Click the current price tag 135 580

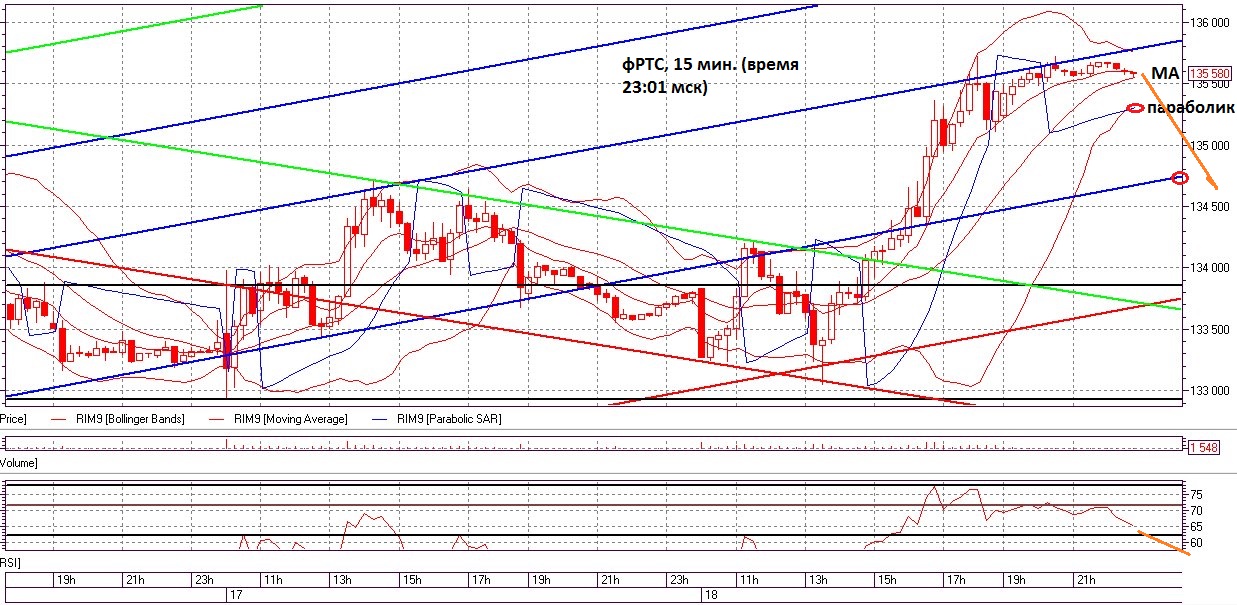tap(1209, 73)
